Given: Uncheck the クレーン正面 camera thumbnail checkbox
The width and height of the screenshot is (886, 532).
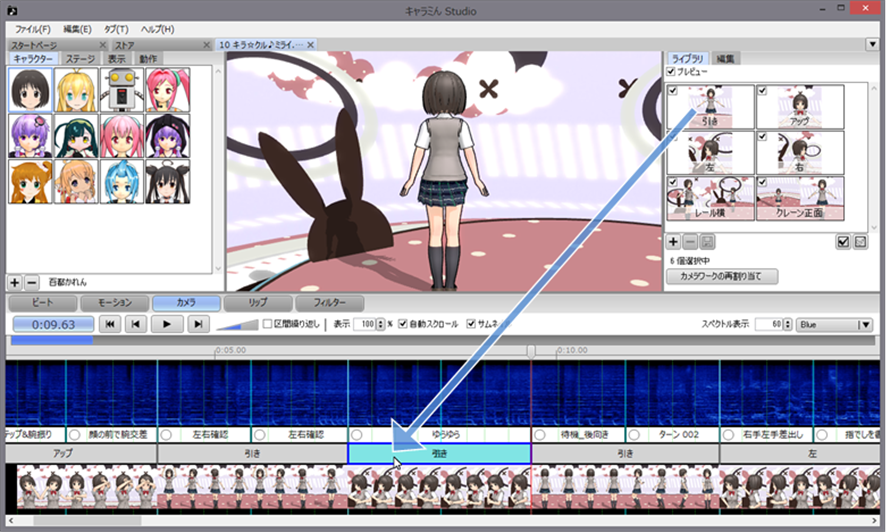Looking at the screenshot, I should pos(762,182).
